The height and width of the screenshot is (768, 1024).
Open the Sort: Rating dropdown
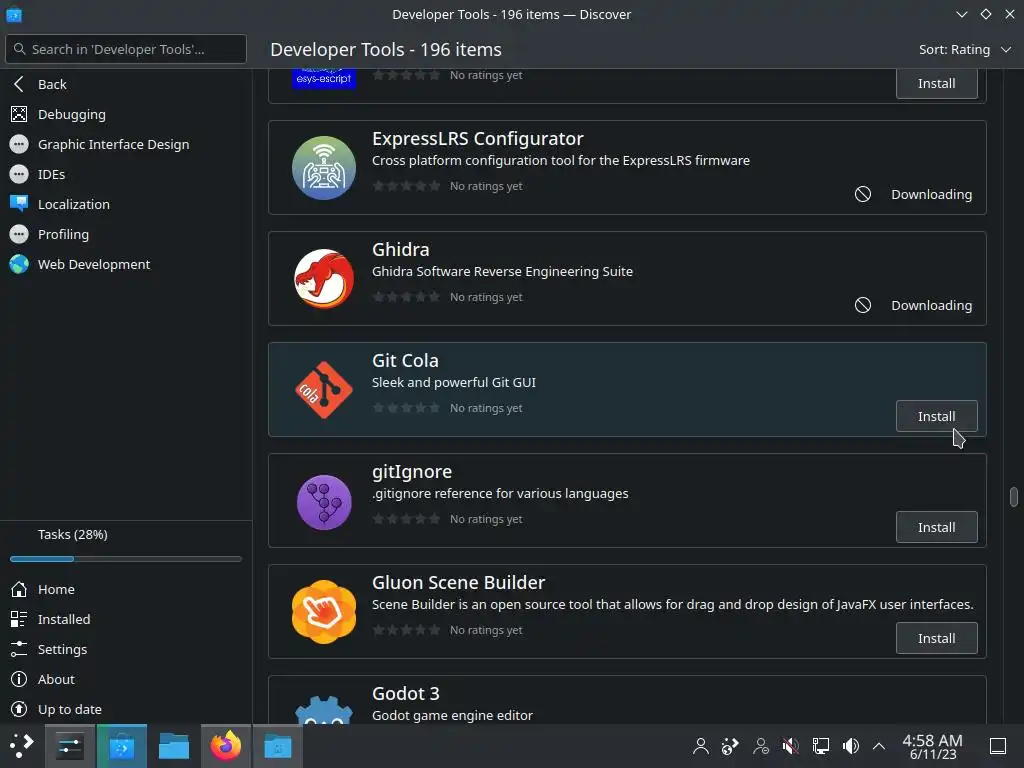click(965, 50)
